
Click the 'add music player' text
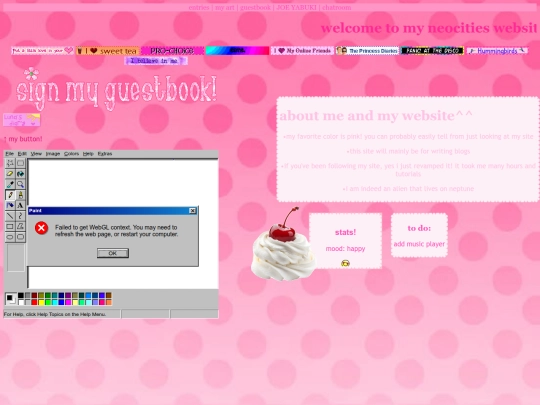(x=419, y=244)
